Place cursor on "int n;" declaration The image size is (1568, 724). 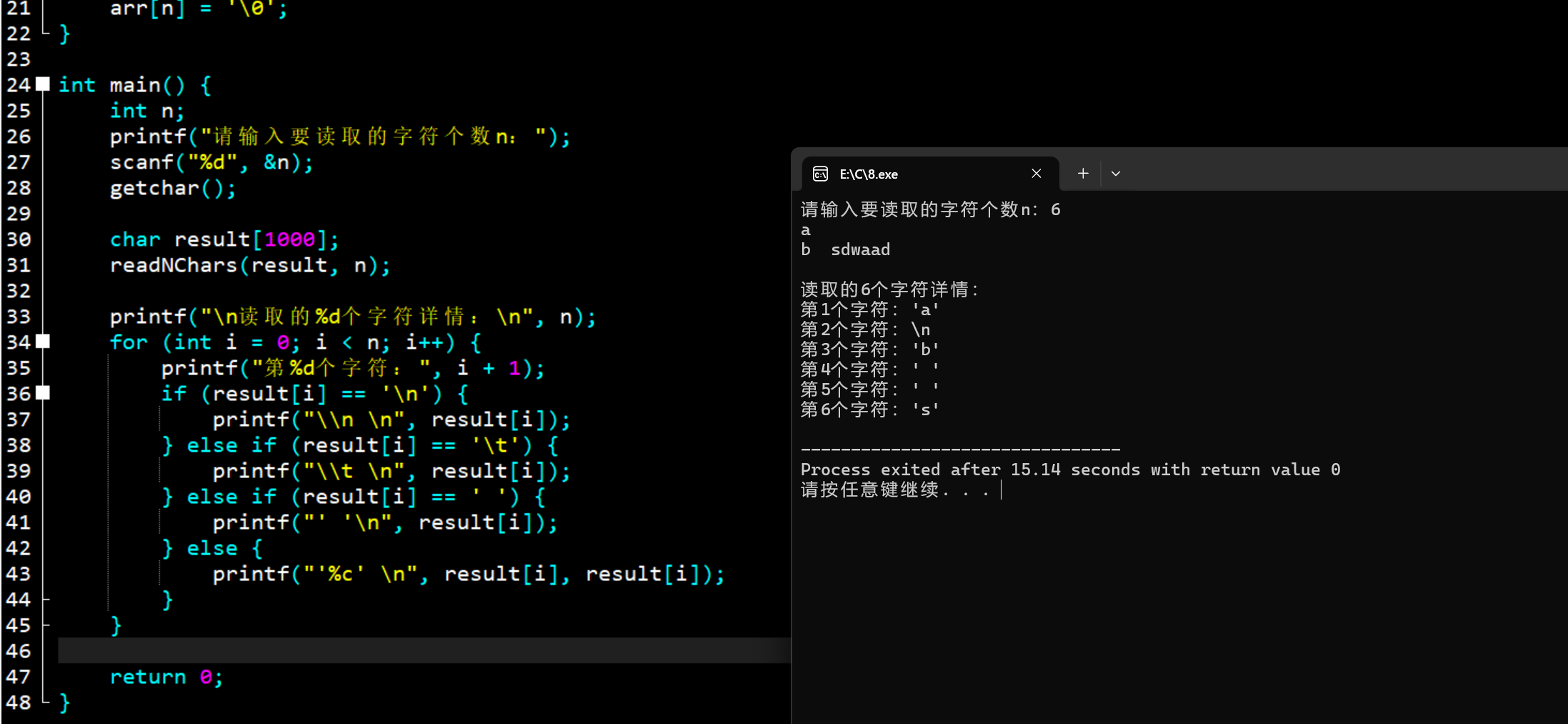click(x=147, y=111)
